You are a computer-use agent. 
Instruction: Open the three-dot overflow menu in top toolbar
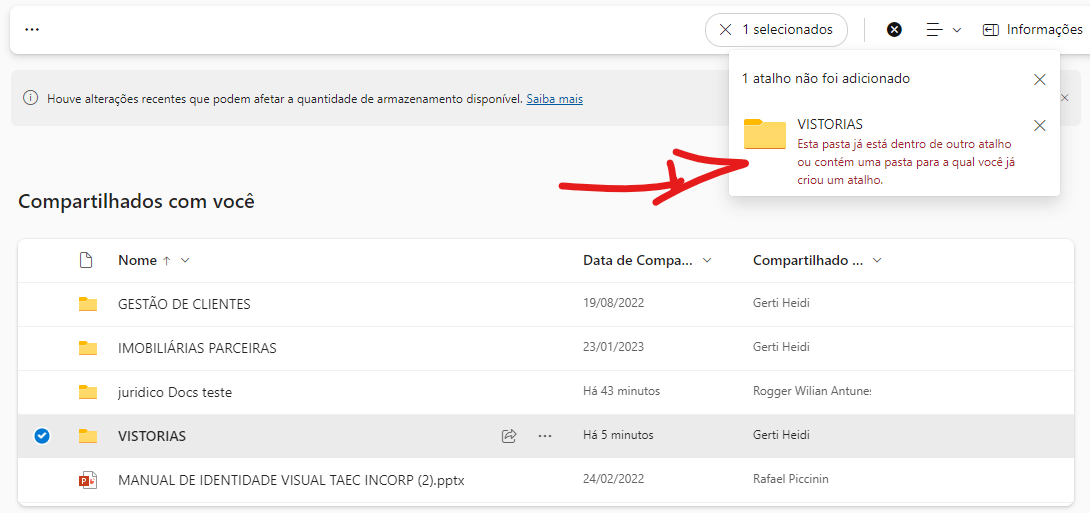[32, 30]
